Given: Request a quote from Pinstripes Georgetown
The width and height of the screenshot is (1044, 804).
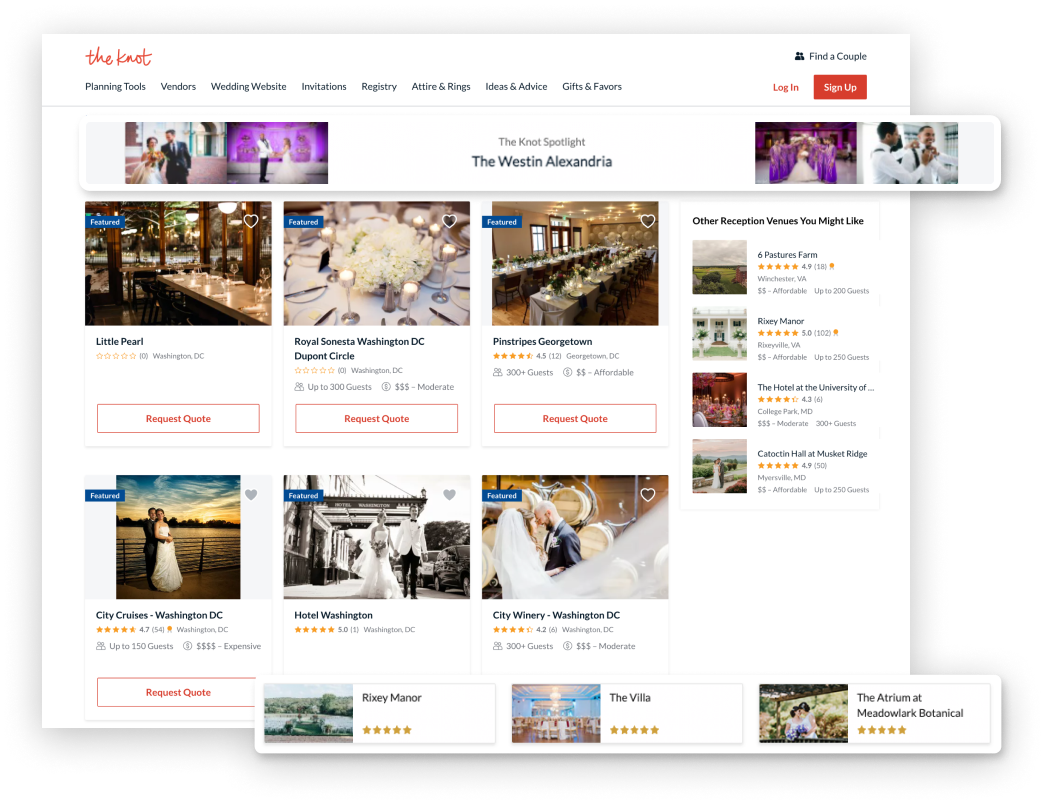Looking at the screenshot, I should [575, 419].
